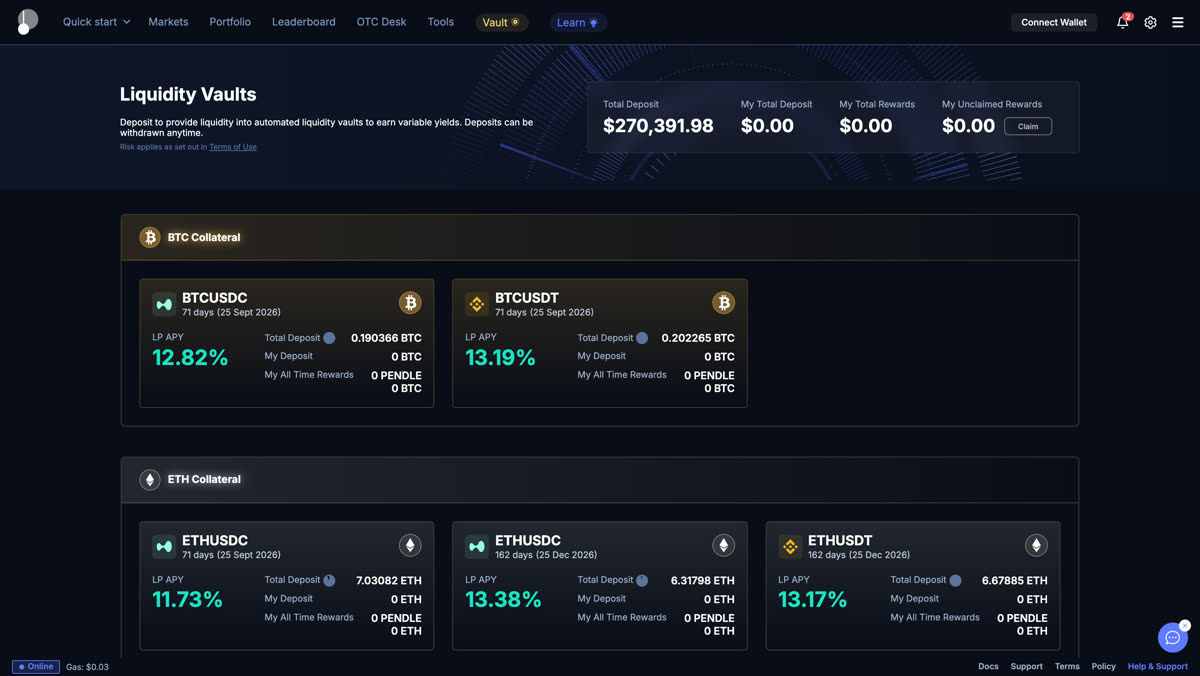Screen dimensions: 1200x676
Task: Click the 13.19% LP APY value
Action: click(x=501, y=357)
